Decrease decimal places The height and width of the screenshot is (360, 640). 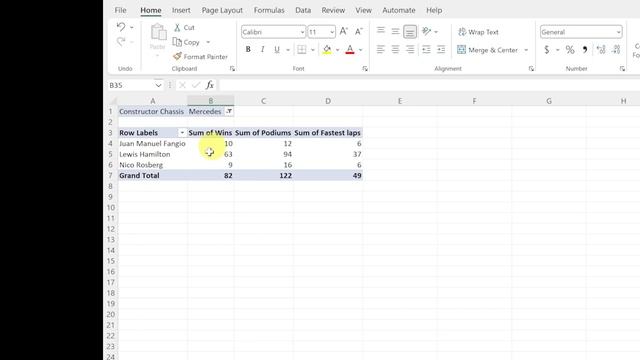click(x=616, y=50)
